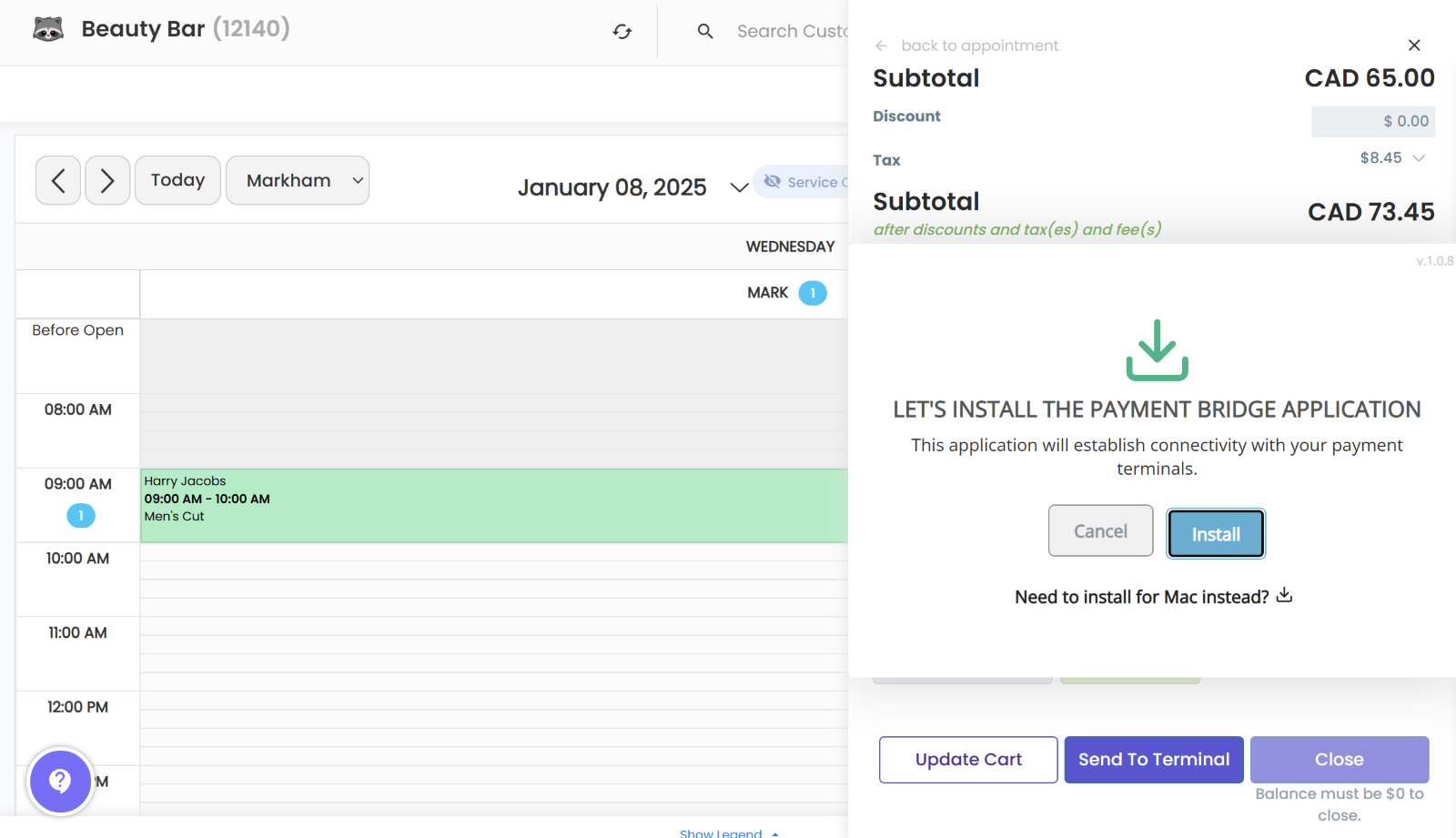The width and height of the screenshot is (1456, 838).
Task: Open the help question mark bubble
Action: (x=60, y=781)
